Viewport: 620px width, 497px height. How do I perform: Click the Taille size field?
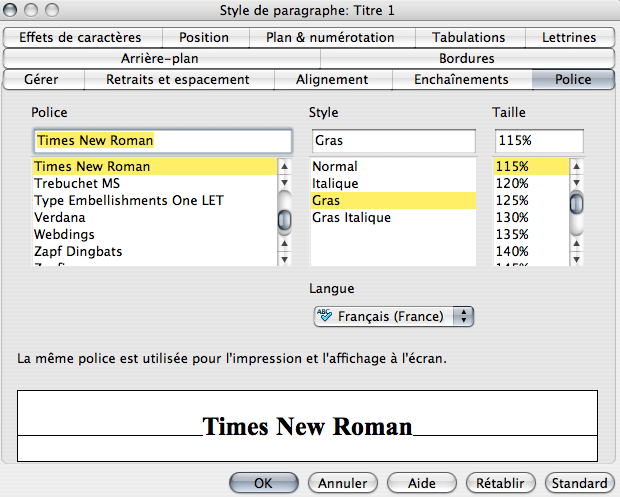539,141
